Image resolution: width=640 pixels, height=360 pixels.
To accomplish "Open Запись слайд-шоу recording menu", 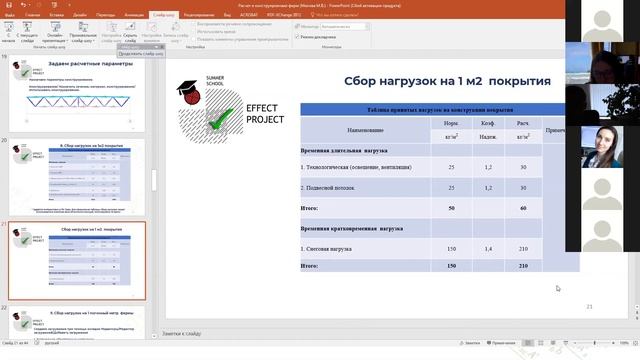I will click(x=176, y=32).
